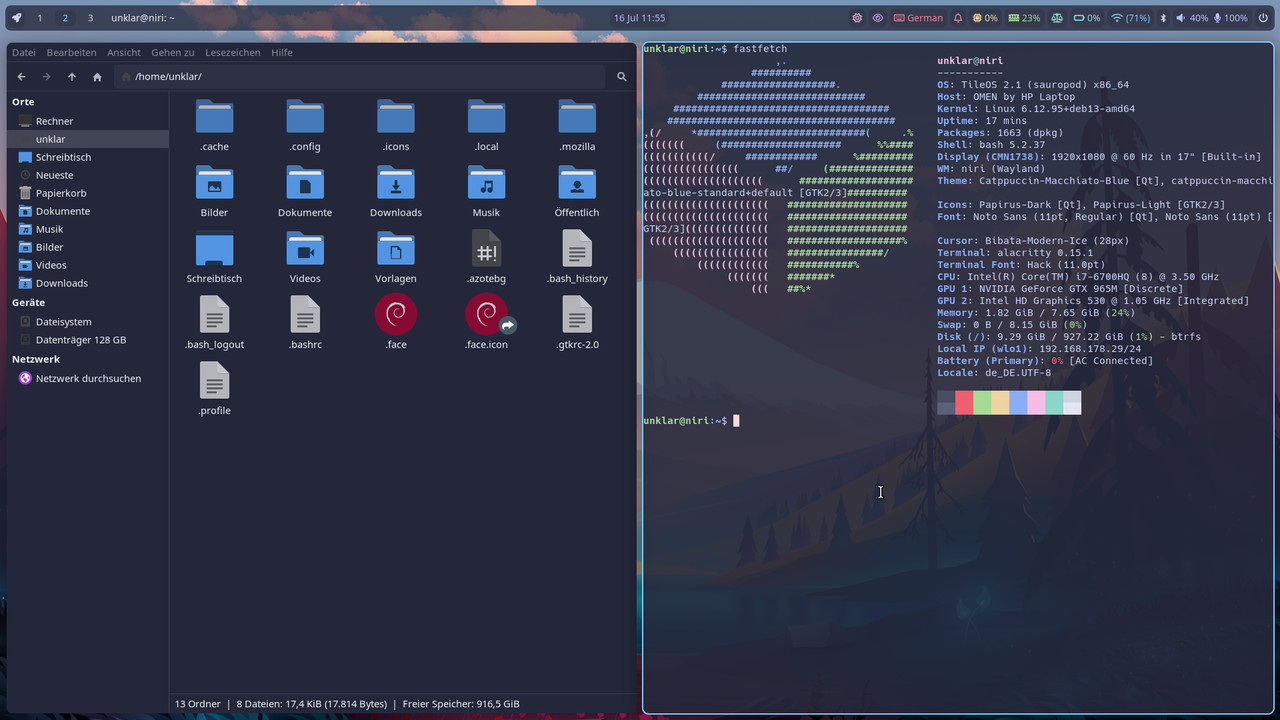This screenshot has width=1280, height=720.
Task: Click the /home/unklar/ path field
Action: point(360,77)
